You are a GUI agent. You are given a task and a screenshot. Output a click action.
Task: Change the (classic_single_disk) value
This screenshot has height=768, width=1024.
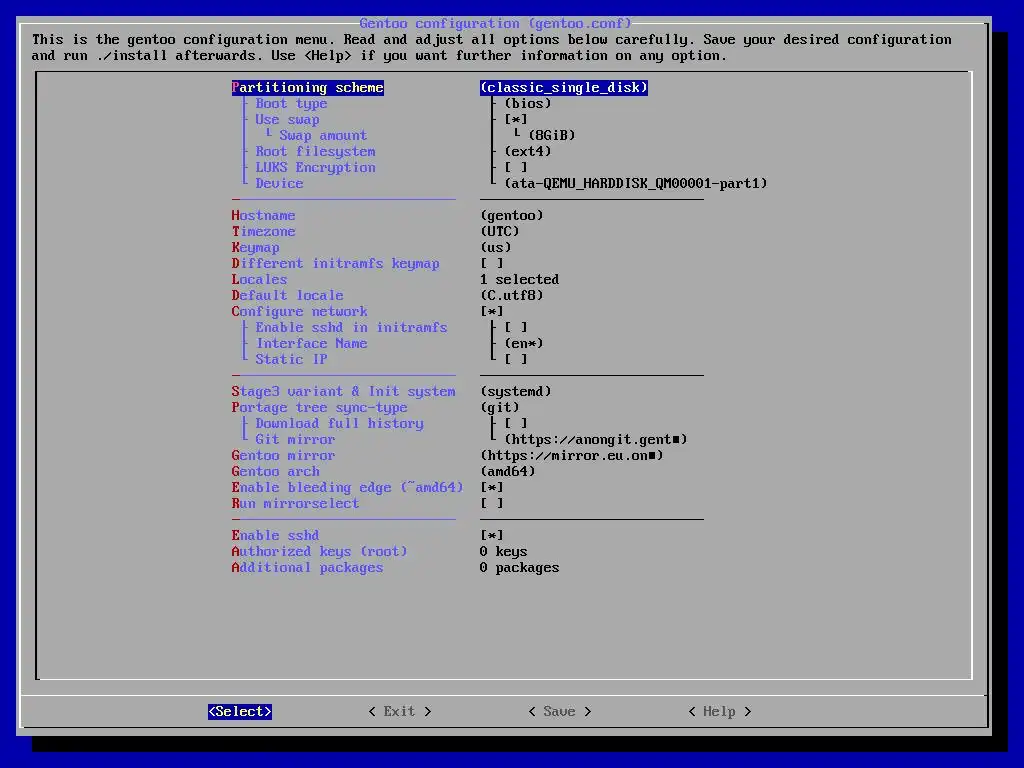tap(564, 88)
